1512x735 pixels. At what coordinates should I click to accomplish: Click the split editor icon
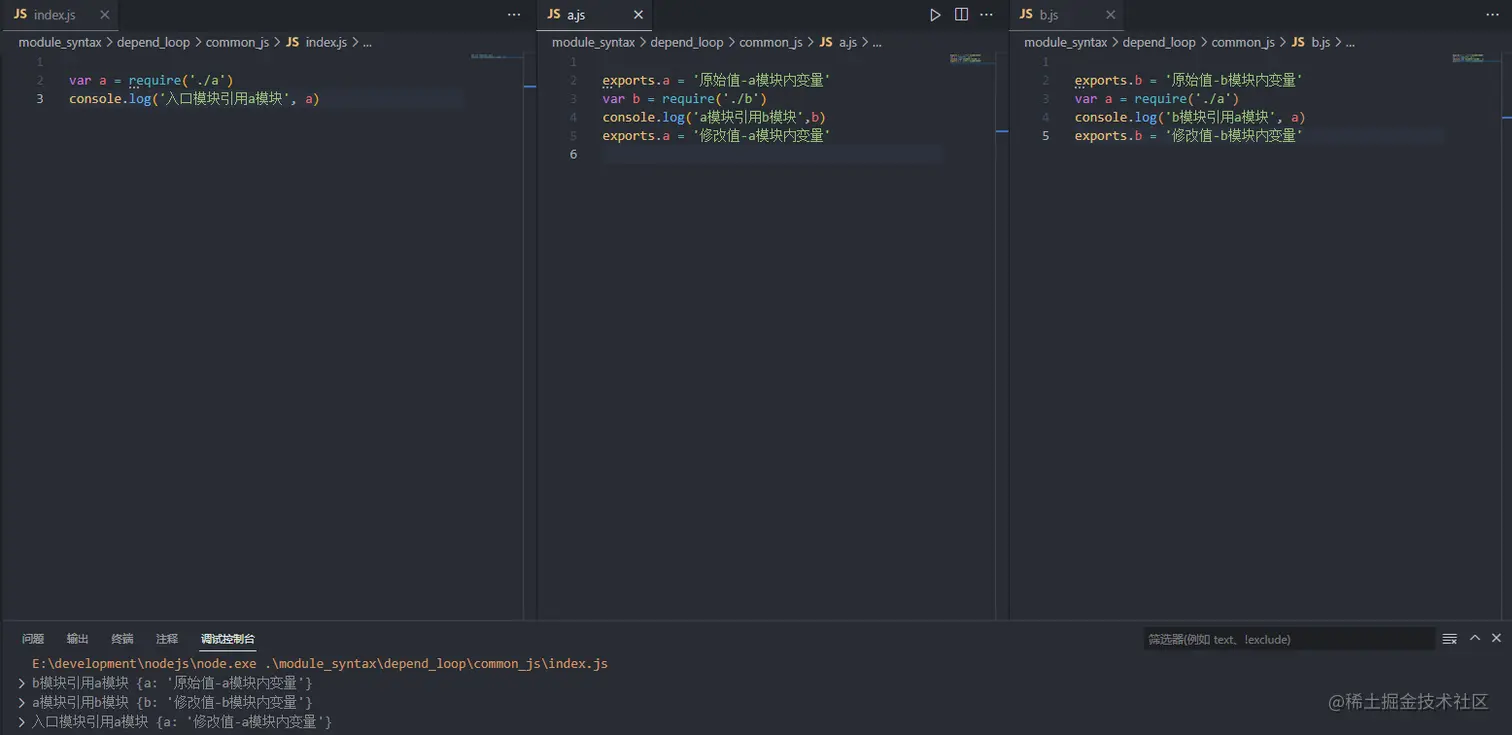(x=961, y=15)
